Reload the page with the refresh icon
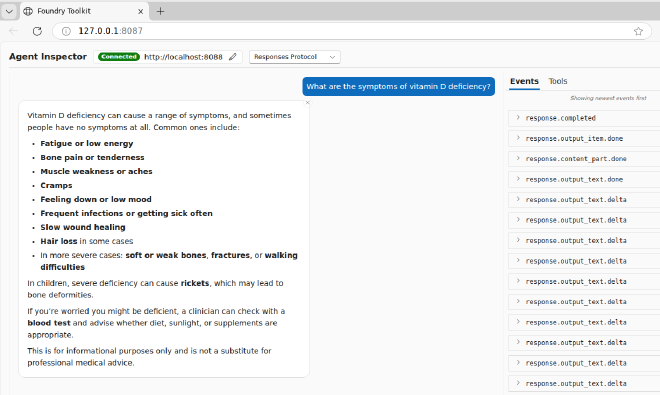660x395 pixels. pyautogui.click(x=37, y=31)
